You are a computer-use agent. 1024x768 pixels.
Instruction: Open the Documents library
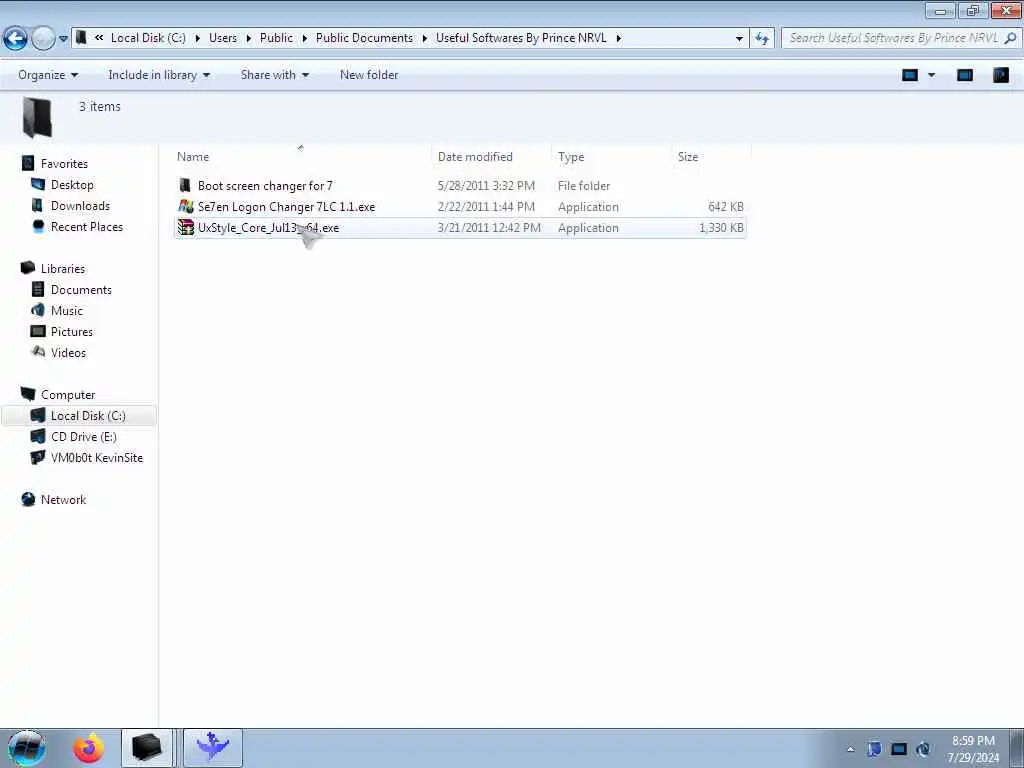(x=81, y=289)
